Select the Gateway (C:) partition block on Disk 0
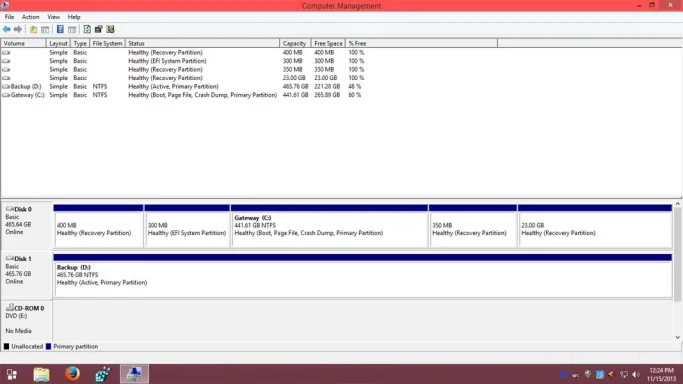 coord(329,226)
